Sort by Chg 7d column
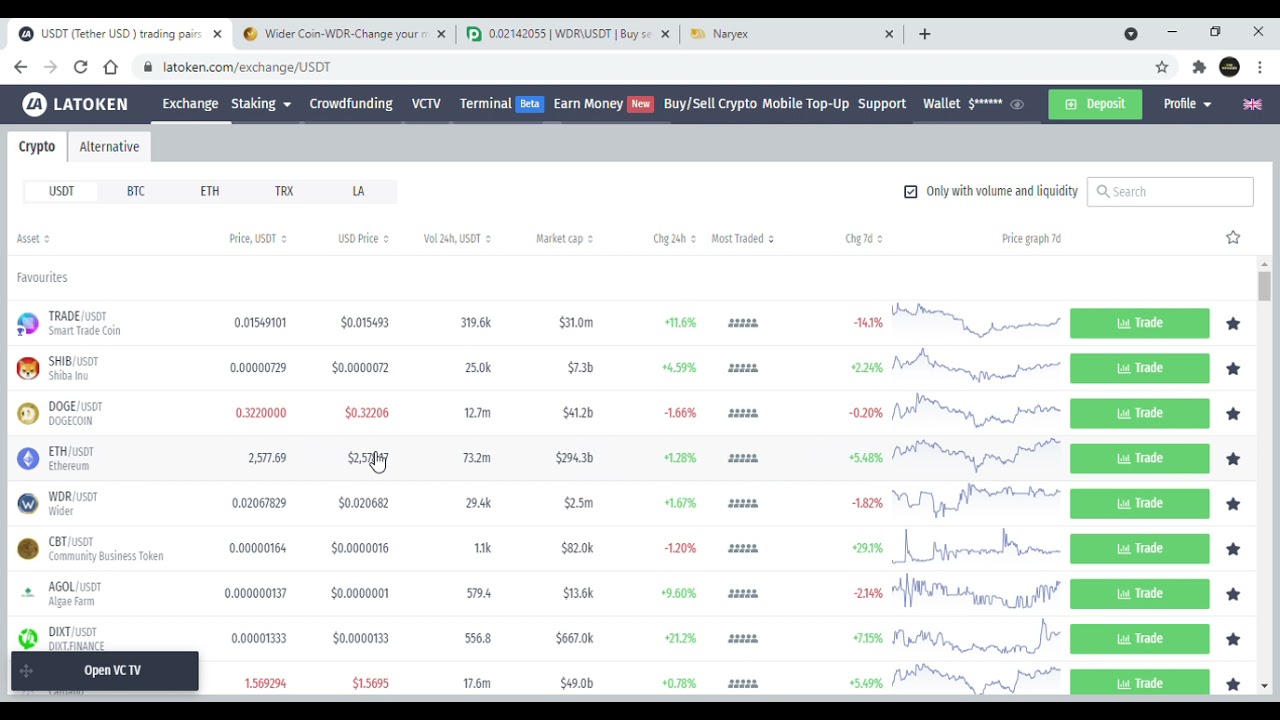This screenshot has height=720, width=1280. coord(864,239)
